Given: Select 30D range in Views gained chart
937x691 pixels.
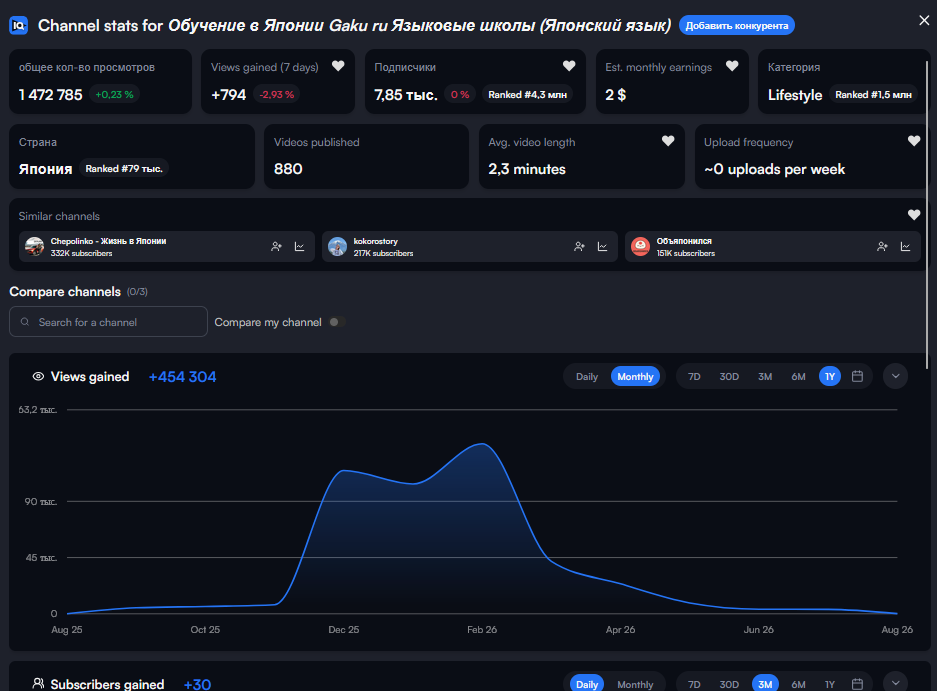Looking at the screenshot, I should [729, 377].
